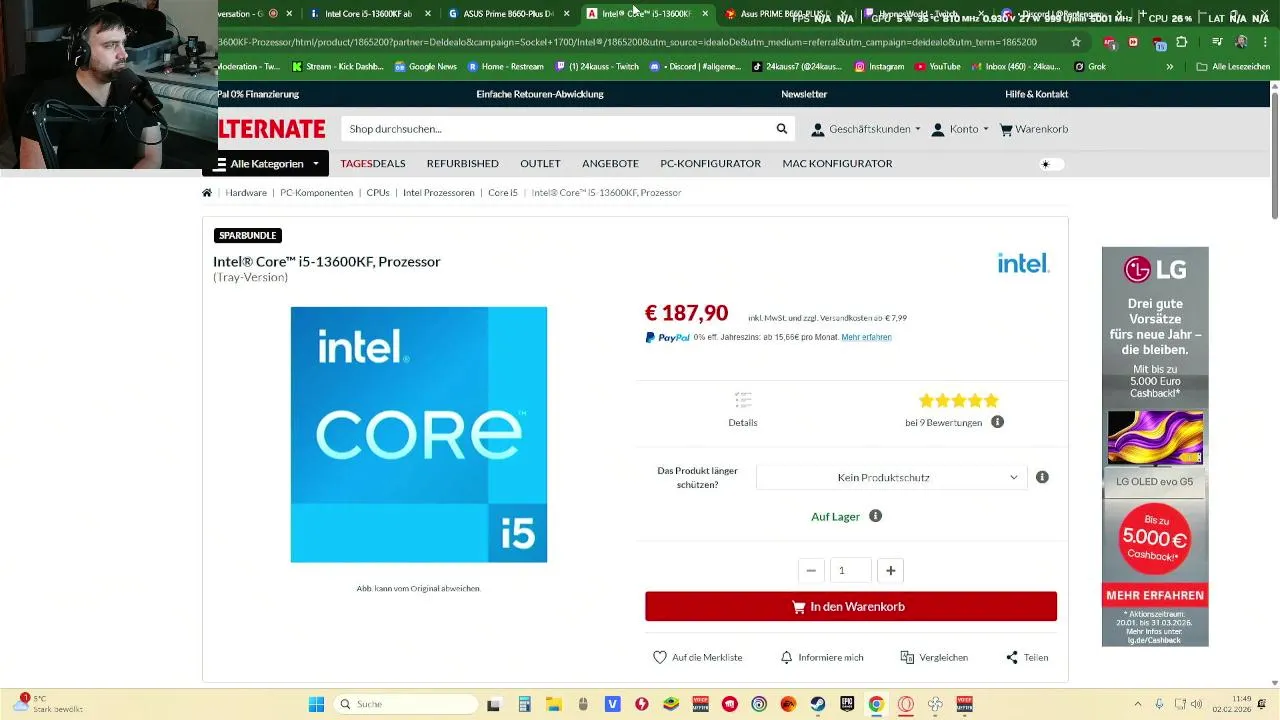Viewport: 1280px width, 720px height.
Task: Open Grok bookmark
Action: [x=1089, y=67]
